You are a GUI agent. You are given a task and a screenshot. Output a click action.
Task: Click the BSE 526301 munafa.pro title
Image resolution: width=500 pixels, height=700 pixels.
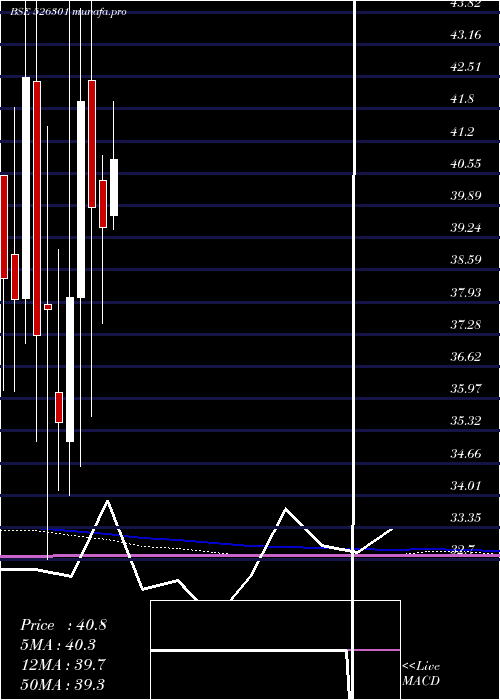click(x=68, y=12)
